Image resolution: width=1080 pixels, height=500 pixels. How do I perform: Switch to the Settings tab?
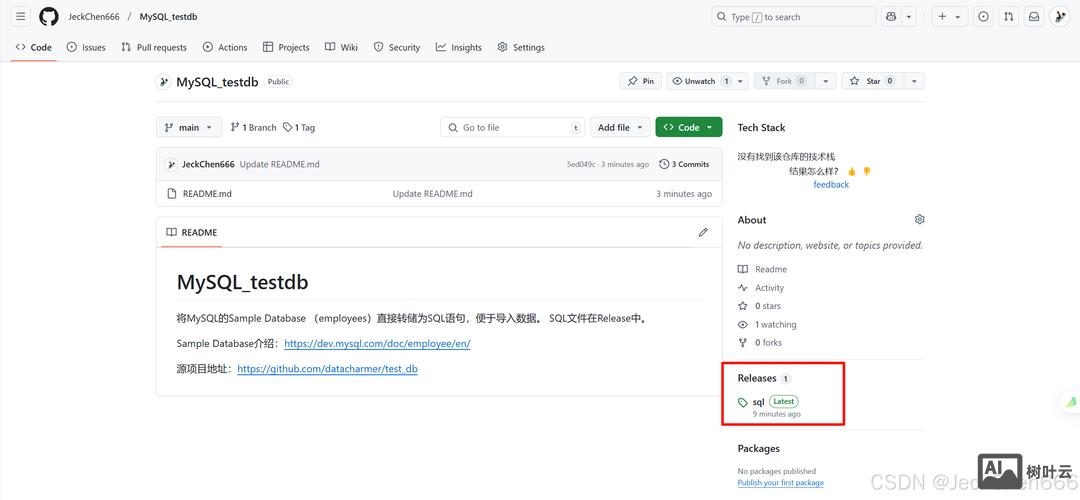click(521, 48)
